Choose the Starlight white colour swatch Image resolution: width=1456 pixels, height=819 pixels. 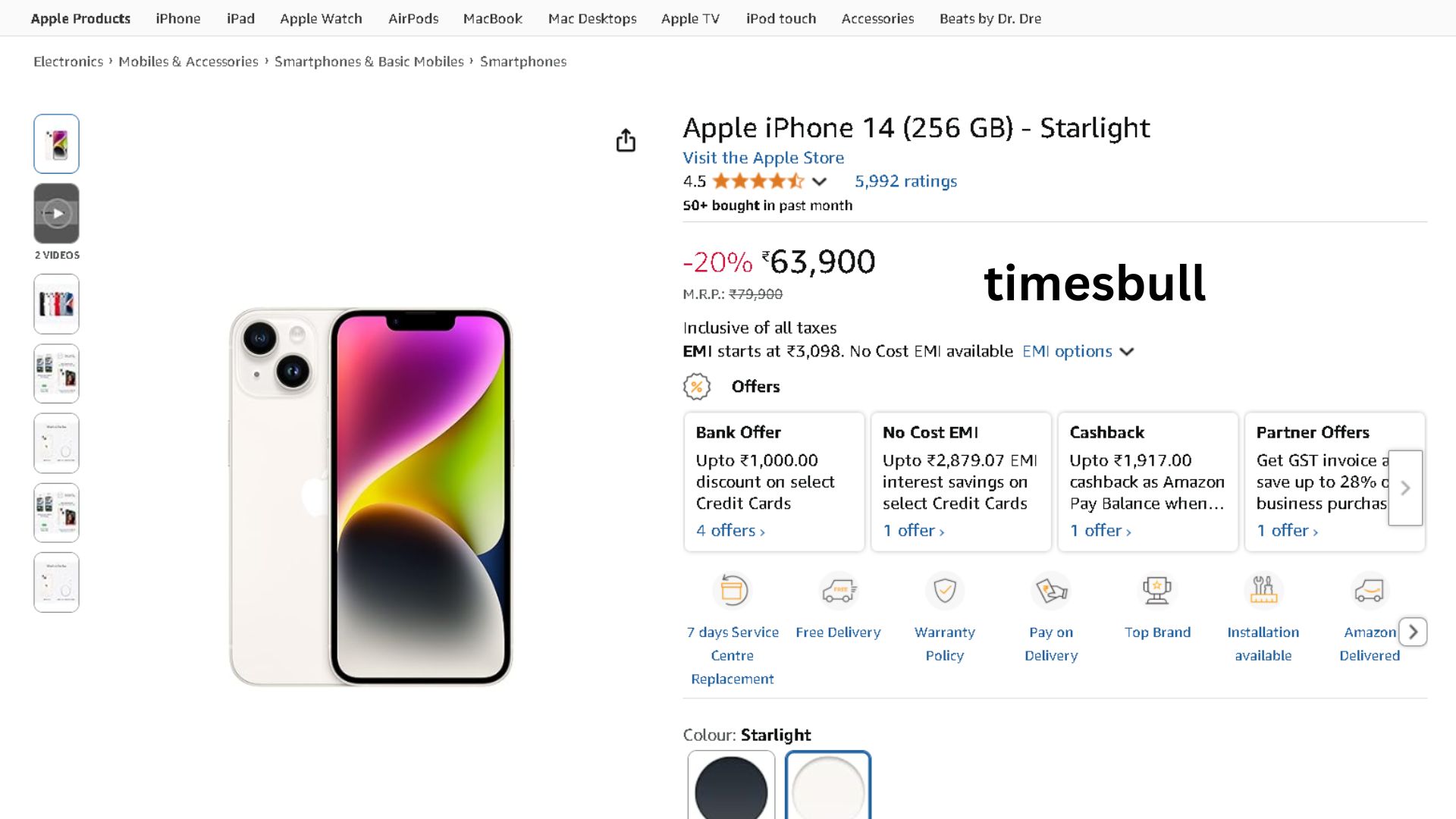pyautogui.click(x=828, y=787)
